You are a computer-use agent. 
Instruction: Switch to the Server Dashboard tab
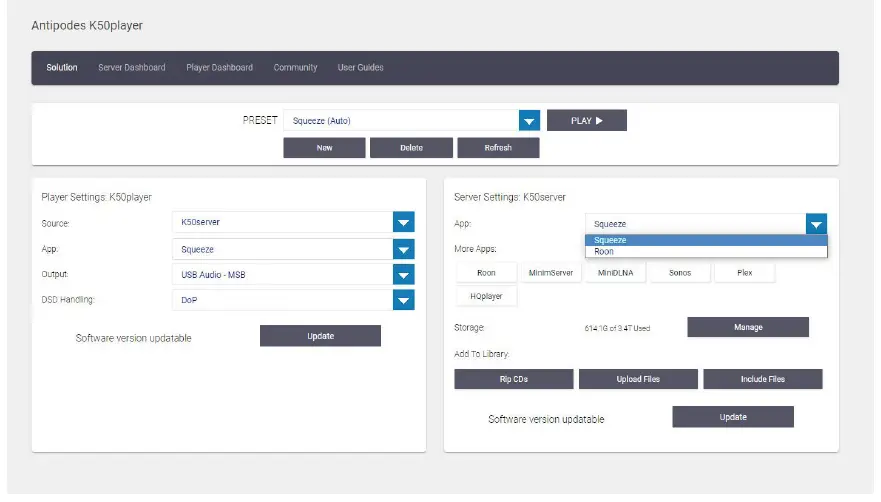pos(131,68)
